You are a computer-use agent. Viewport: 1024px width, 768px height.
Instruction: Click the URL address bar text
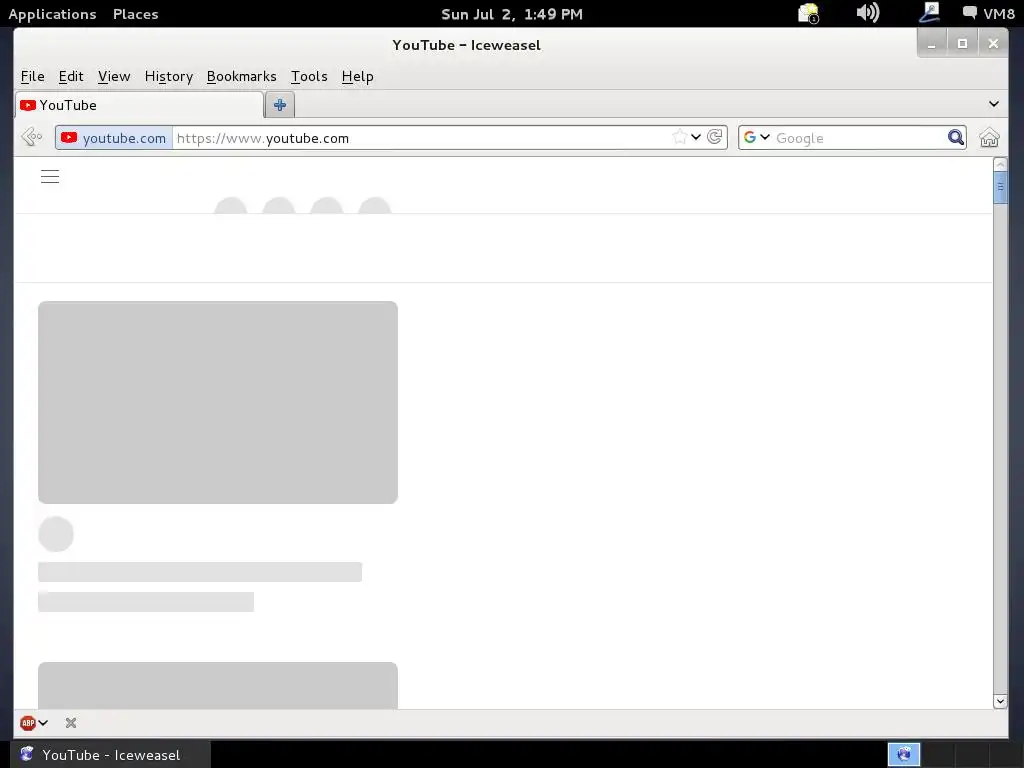point(263,138)
